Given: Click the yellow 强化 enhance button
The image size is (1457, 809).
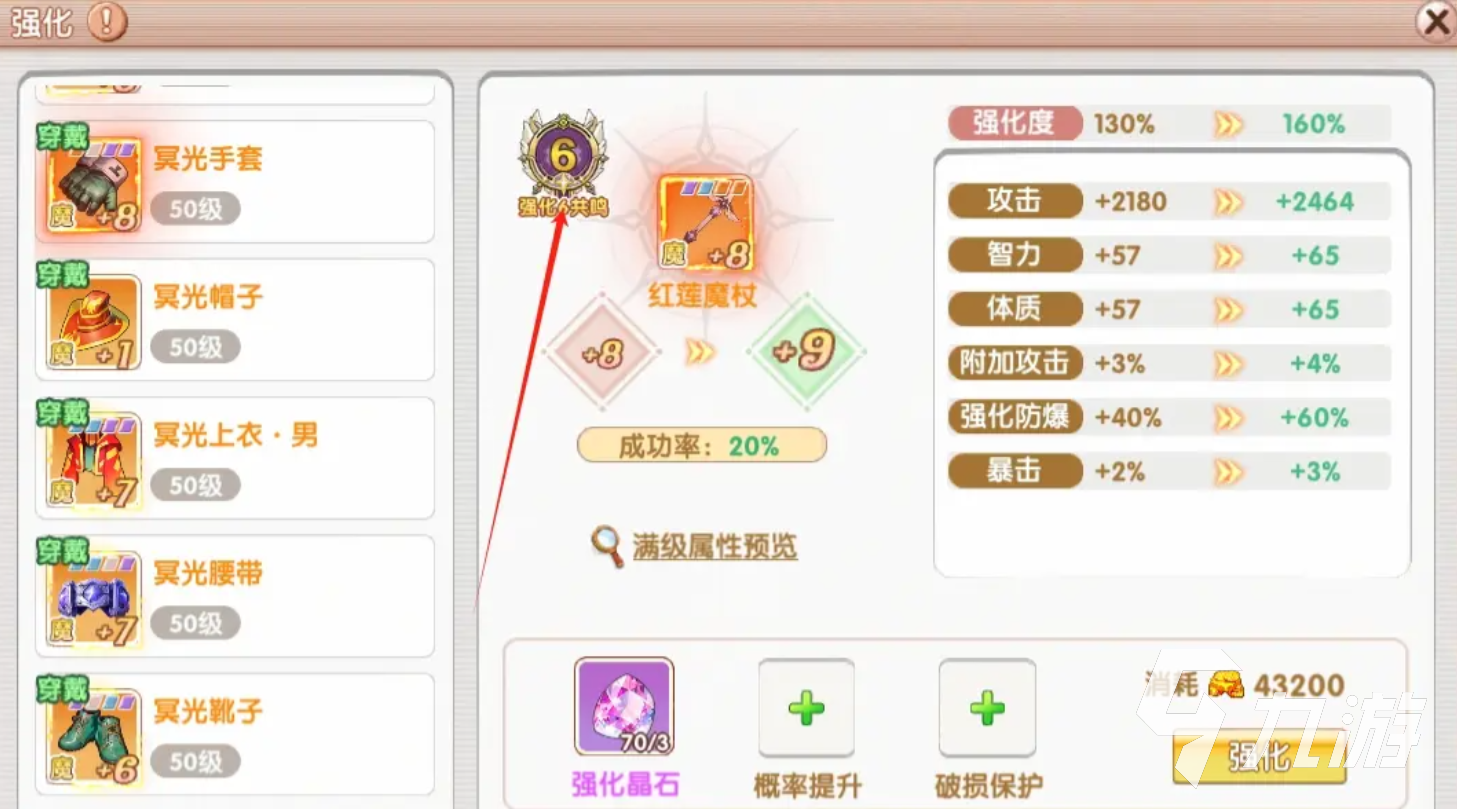Looking at the screenshot, I should [1259, 757].
